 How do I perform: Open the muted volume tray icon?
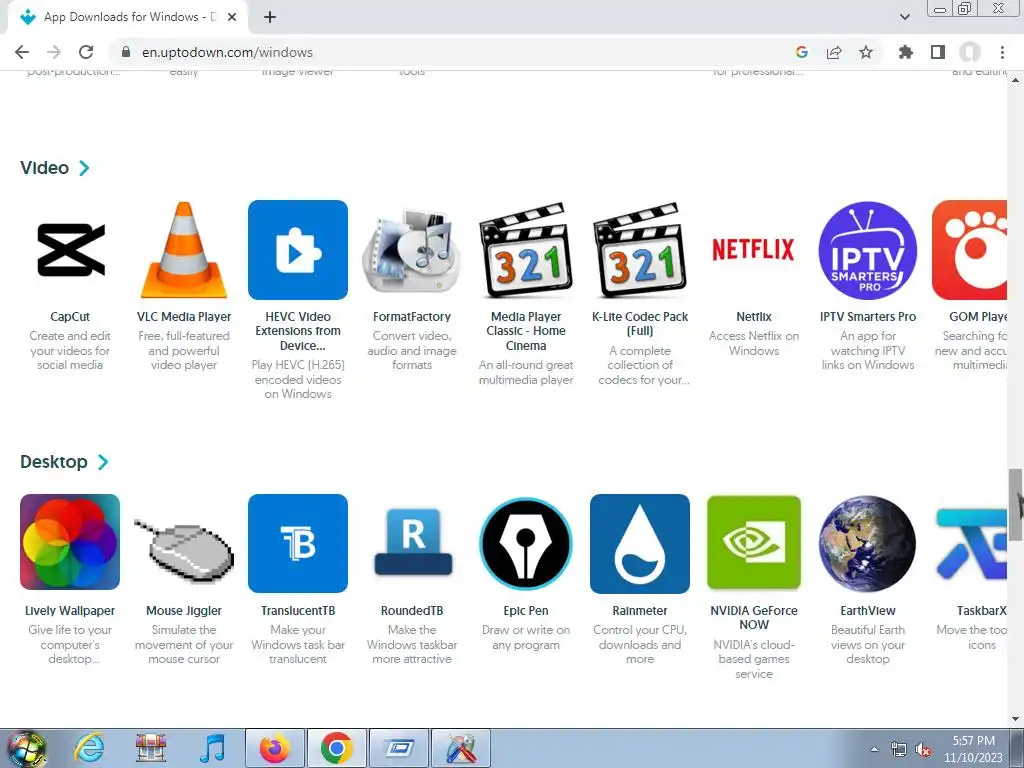923,750
